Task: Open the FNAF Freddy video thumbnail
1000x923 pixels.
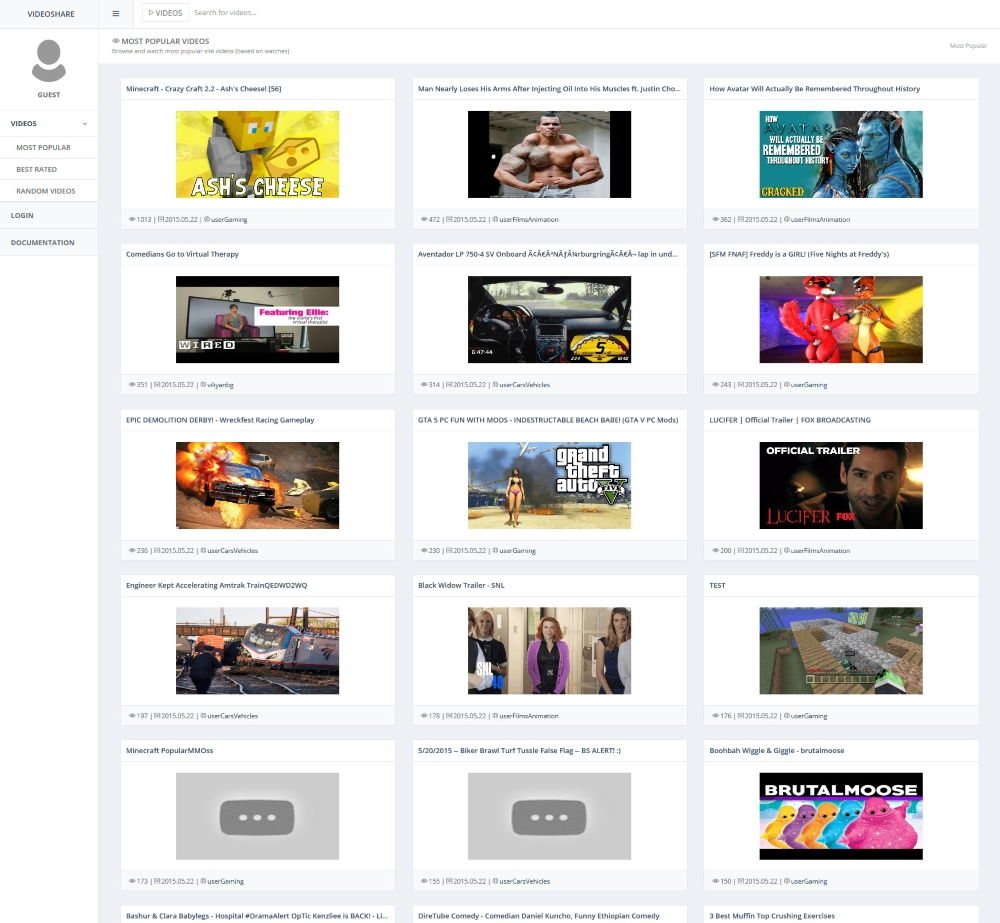Action: tap(841, 320)
